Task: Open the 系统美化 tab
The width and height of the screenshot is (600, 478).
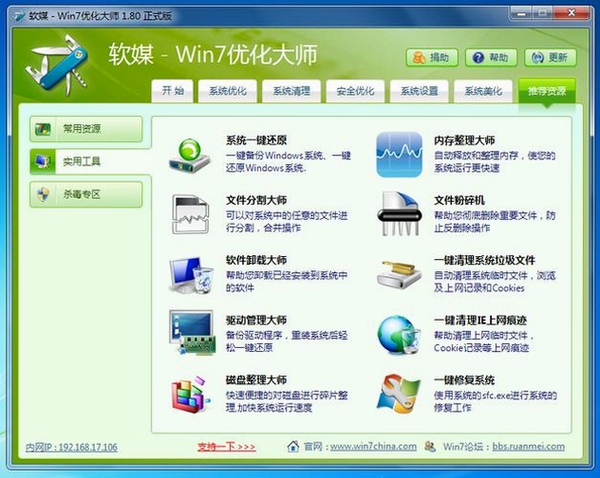Action: click(483, 91)
